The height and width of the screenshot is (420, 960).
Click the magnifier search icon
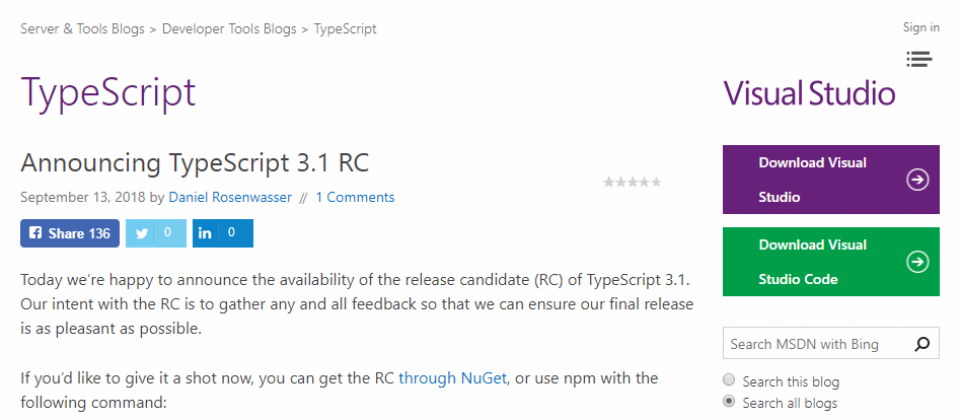click(x=922, y=344)
